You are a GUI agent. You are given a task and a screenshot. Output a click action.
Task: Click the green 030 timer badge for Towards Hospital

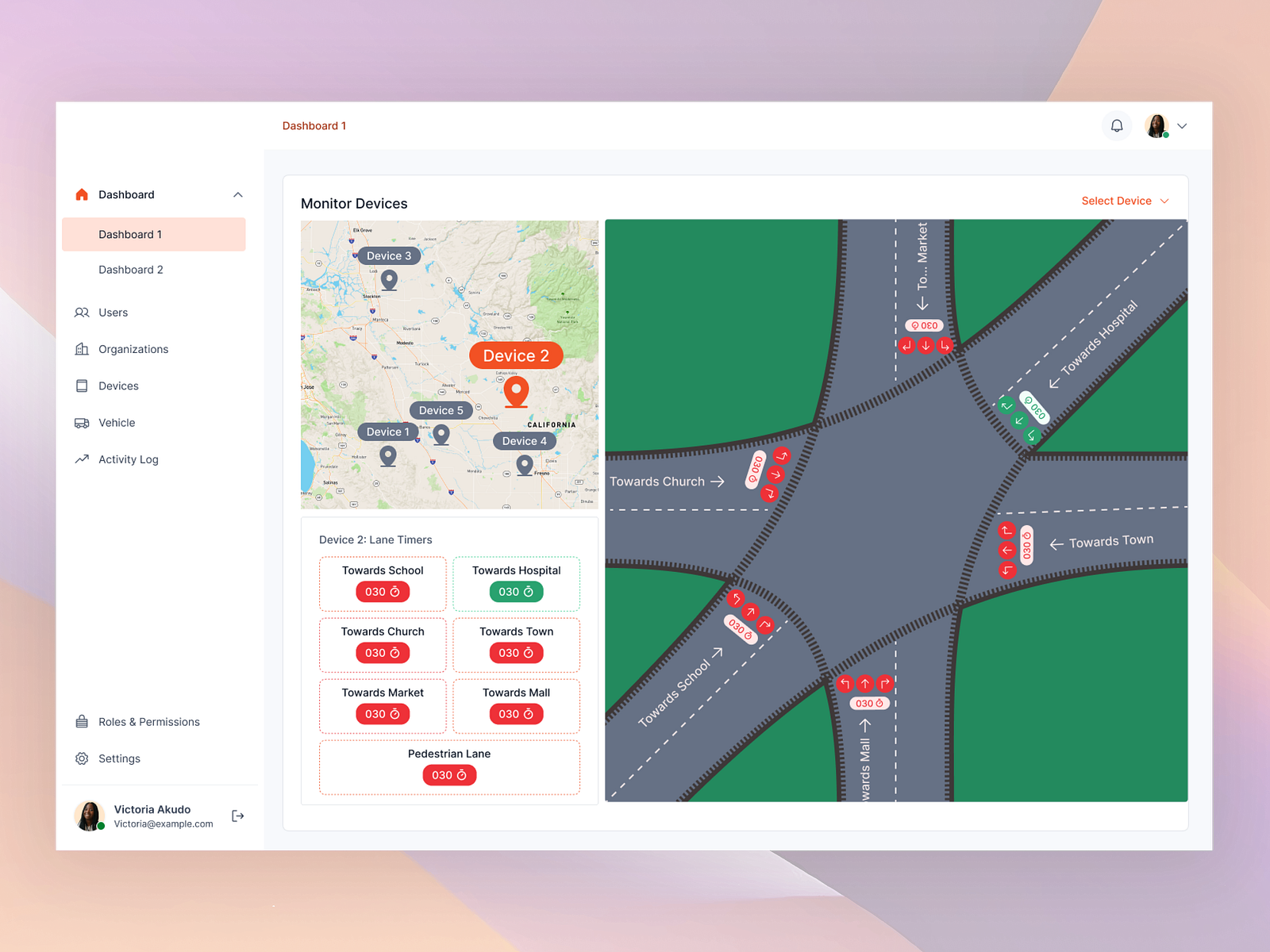pyautogui.click(x=516, y=592)
